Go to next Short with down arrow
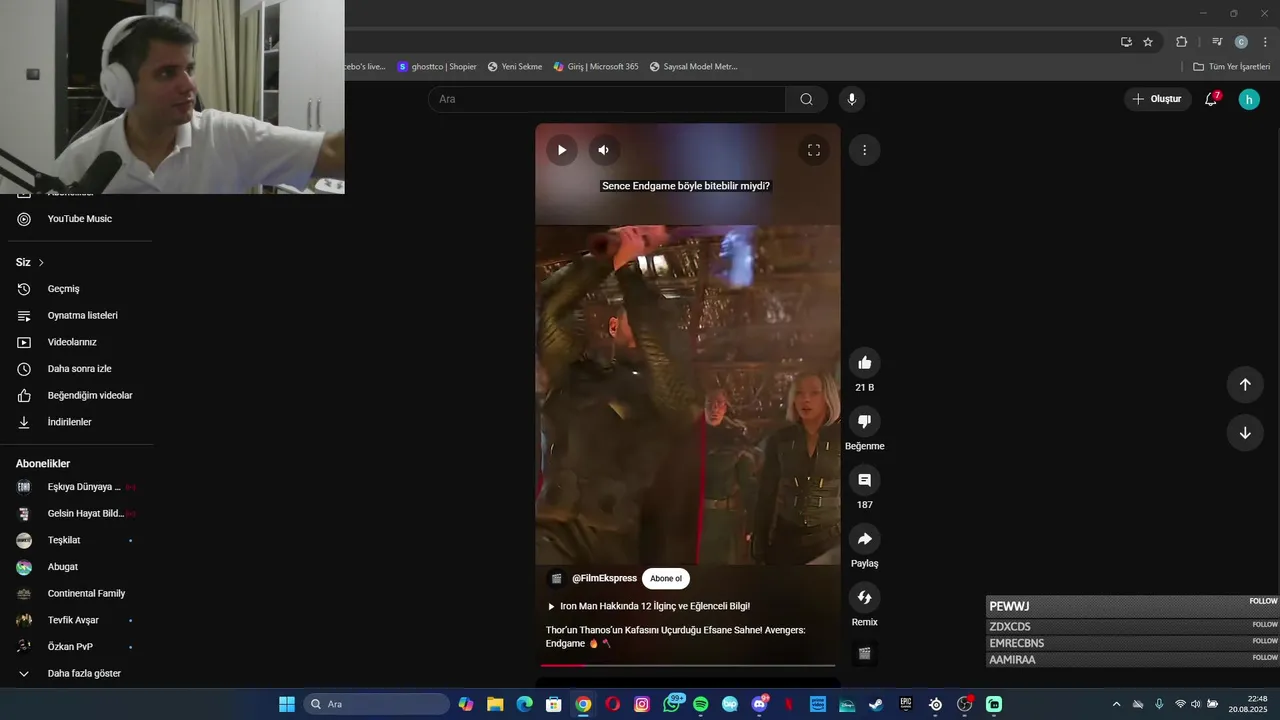Screen dimensions: 1280x720 pyautogui.click(x=1245, y=433)
